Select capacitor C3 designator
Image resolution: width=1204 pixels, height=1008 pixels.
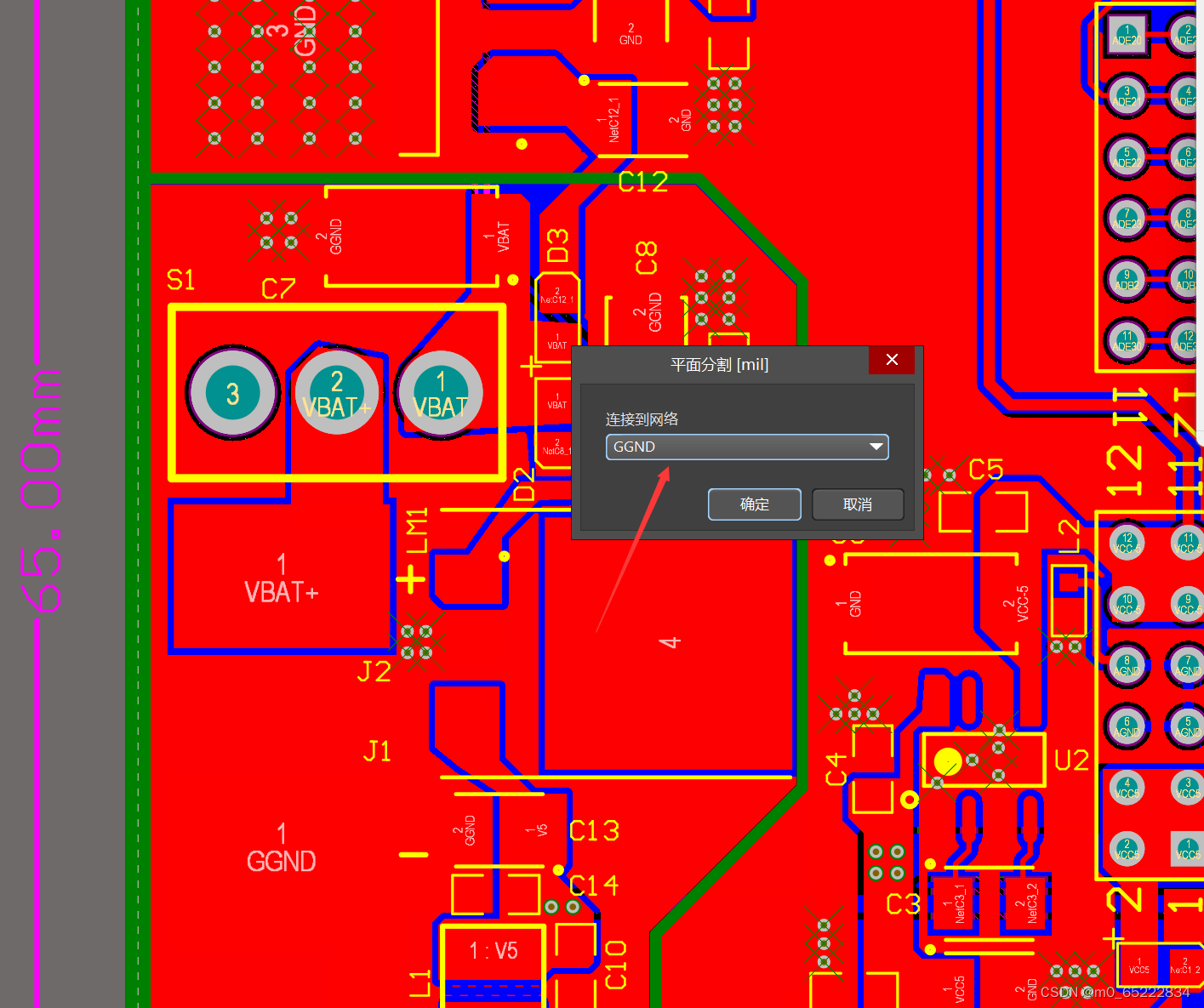[x=902, y=904]
